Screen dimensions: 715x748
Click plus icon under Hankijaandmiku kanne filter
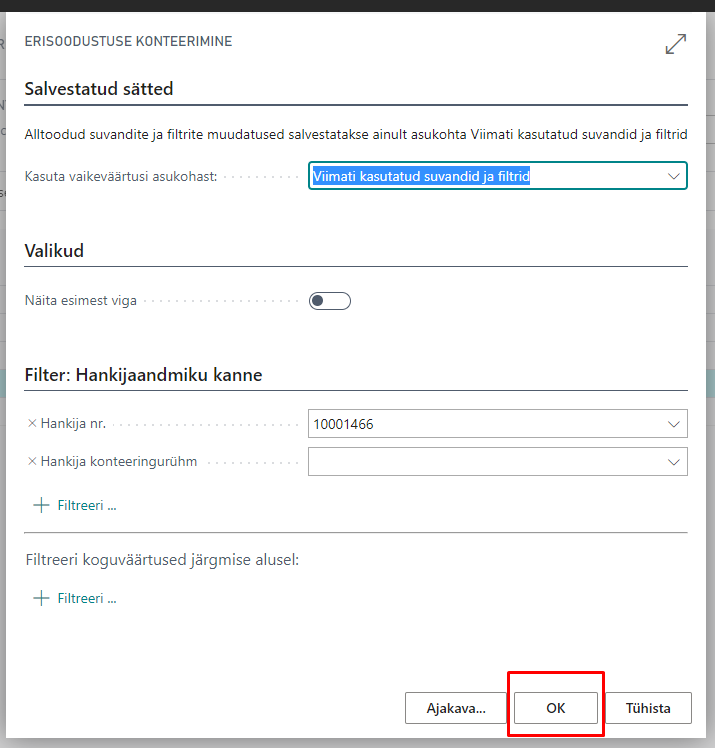(41, 505)
